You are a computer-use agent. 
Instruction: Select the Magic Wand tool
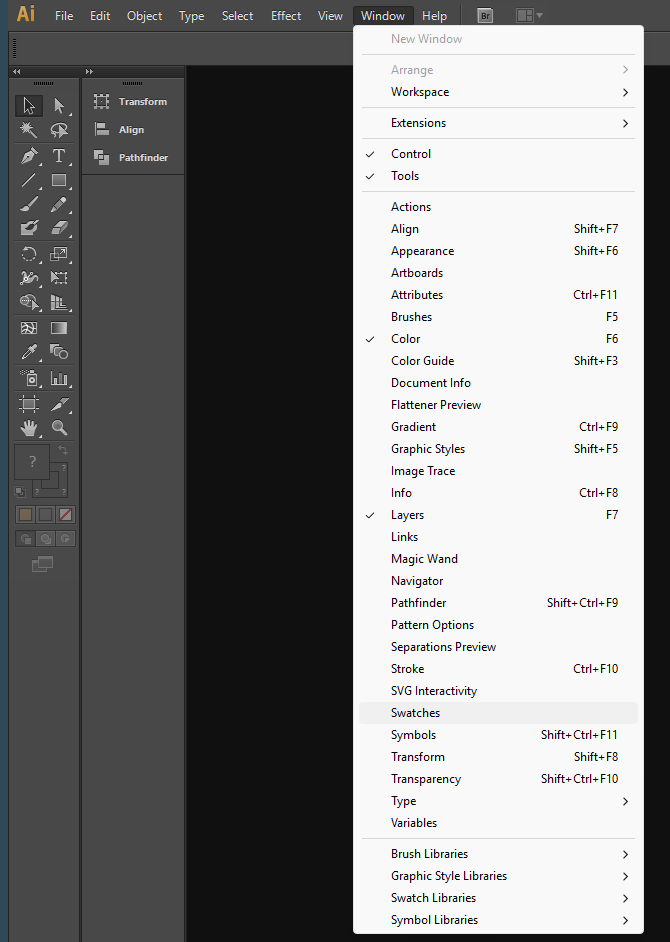coord(29,130)
